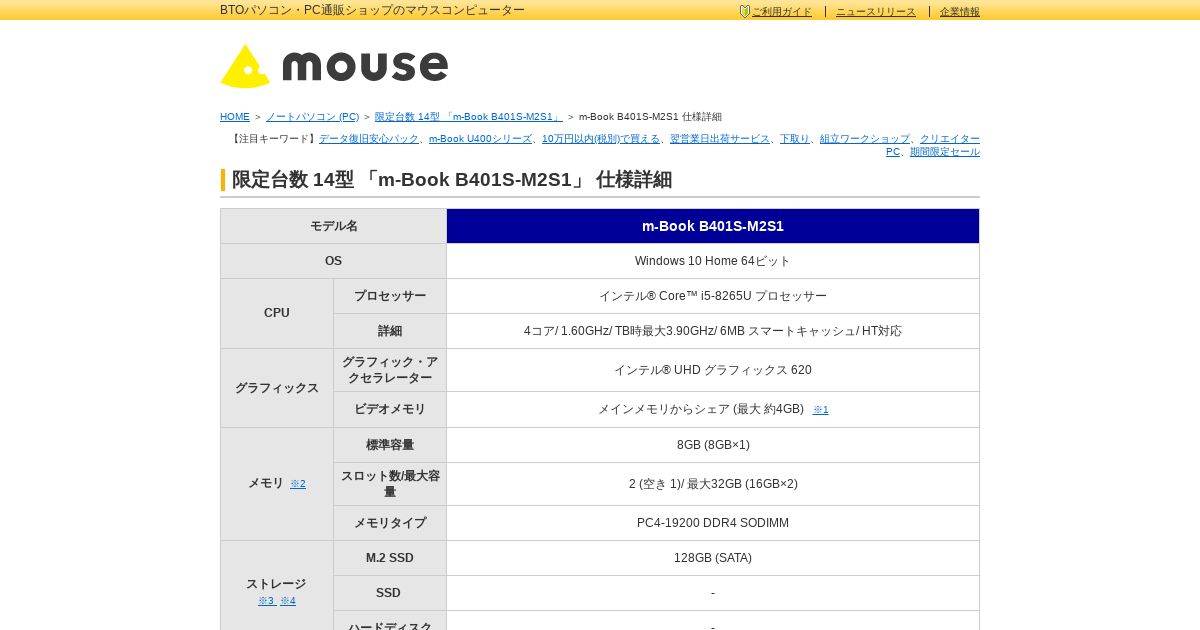
Task: Click 2 (空き 1)/ 最大32GB cell
Action: click(713, 484)
